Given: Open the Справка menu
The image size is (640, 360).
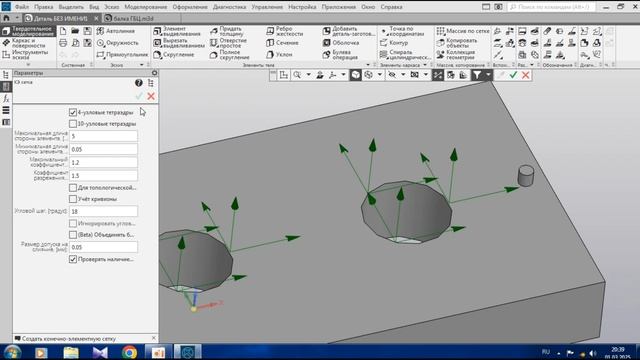Looking at the screenshot, I should pyautogui.click(x=391, y=7).
